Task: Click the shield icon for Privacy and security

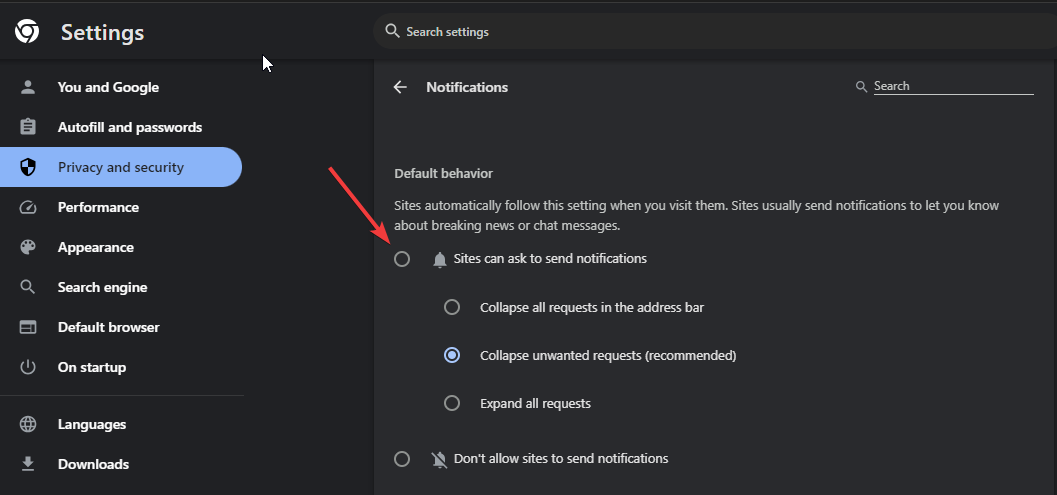Action: (x=28, y=167)
